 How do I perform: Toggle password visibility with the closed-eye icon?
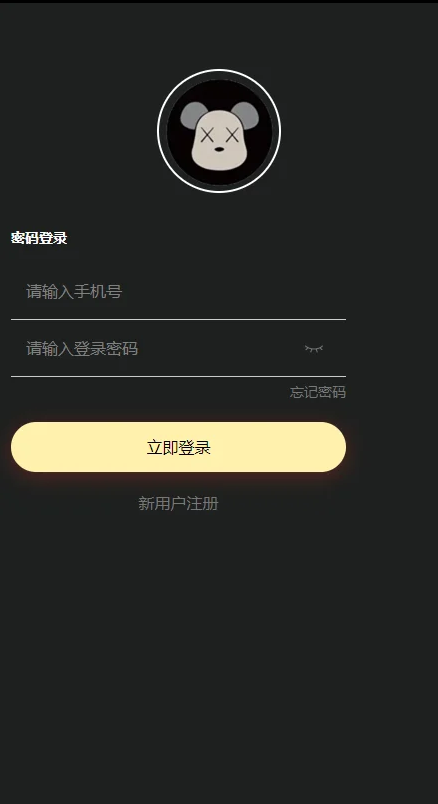click(x=314, y=349)
